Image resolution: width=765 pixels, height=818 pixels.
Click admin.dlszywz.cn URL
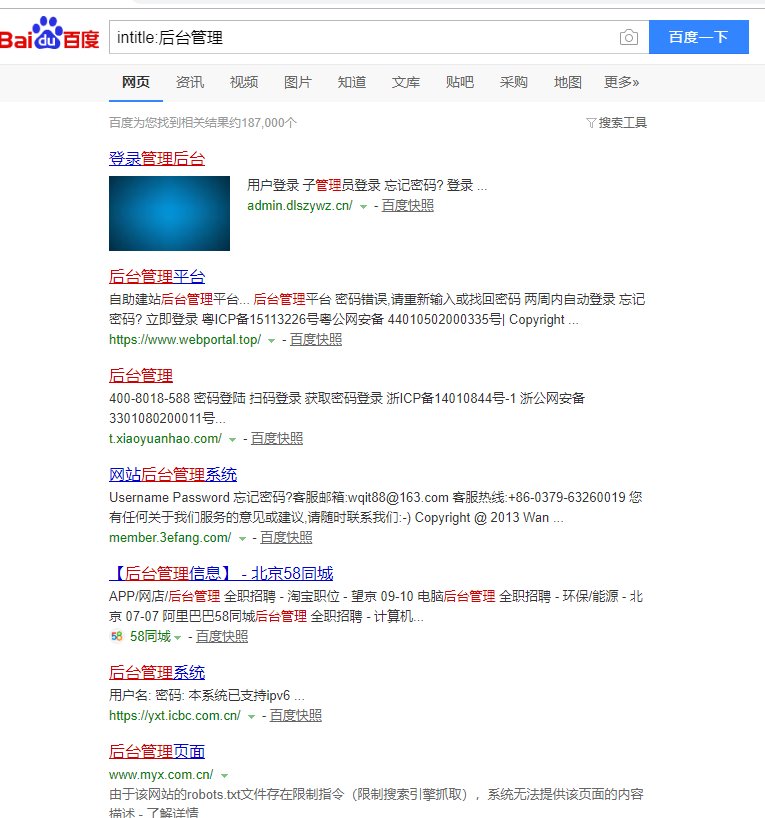point(300,206)
